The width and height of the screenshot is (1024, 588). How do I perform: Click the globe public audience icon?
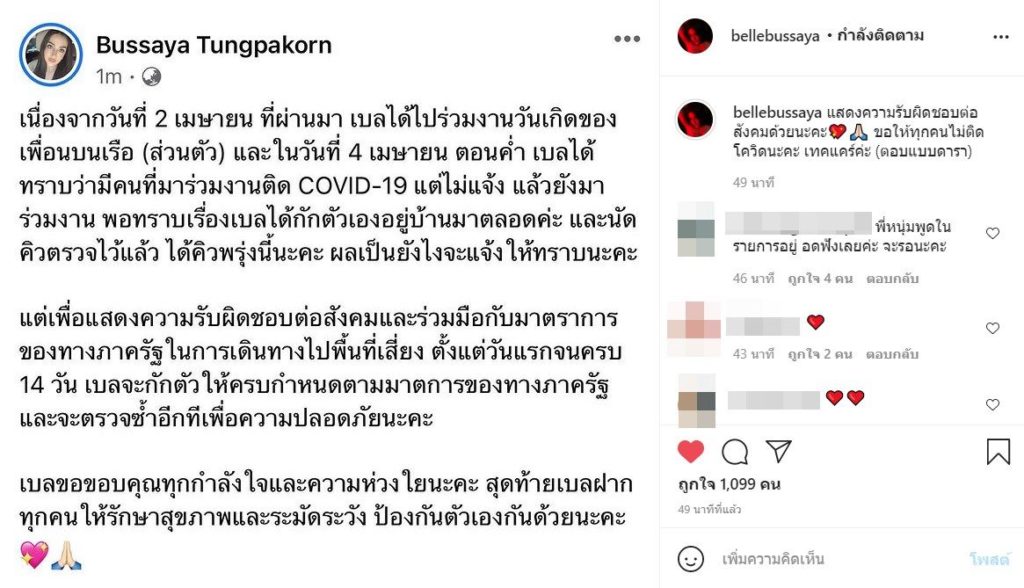click(x=152, y=77)
